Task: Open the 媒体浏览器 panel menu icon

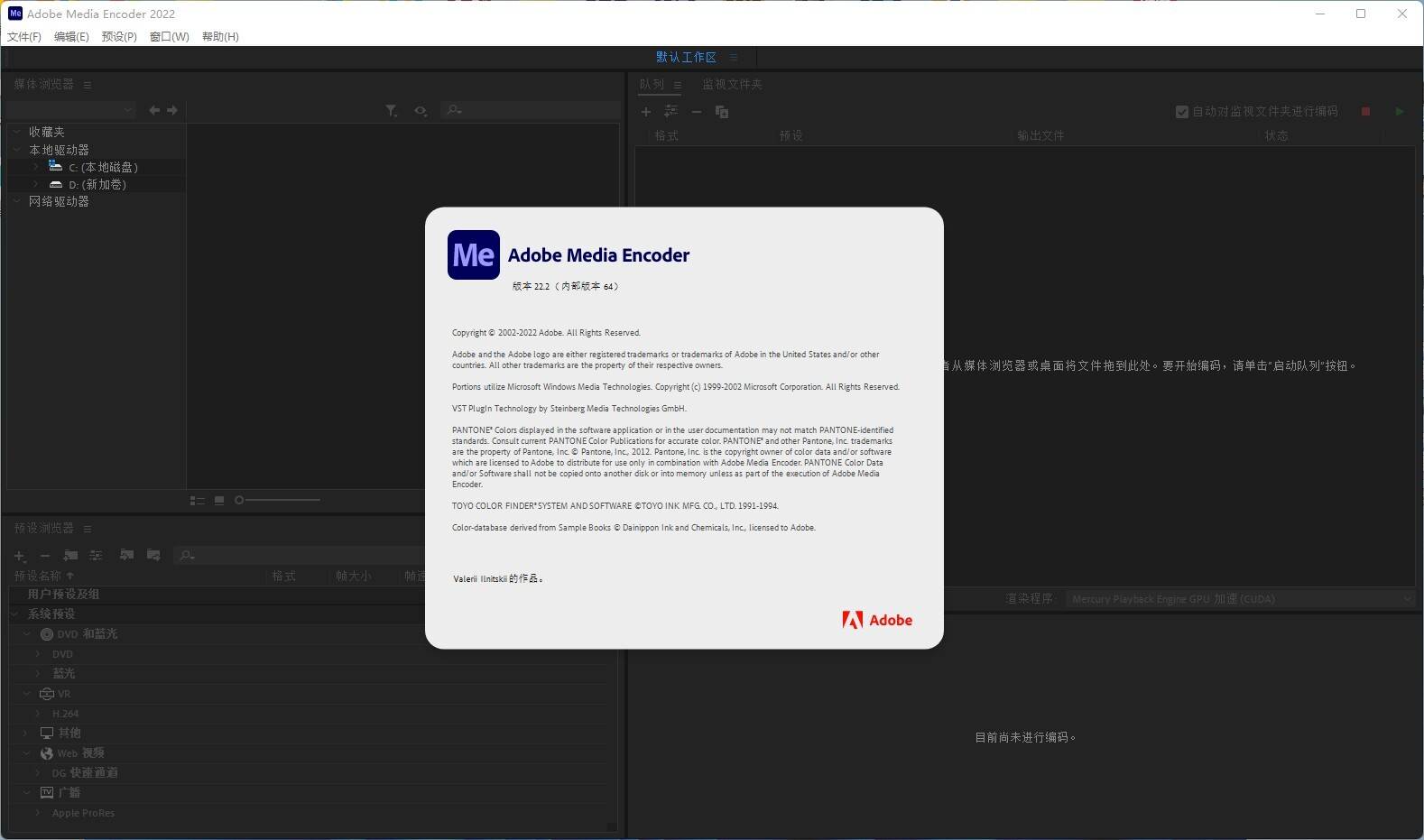Action: pos(88,85)
